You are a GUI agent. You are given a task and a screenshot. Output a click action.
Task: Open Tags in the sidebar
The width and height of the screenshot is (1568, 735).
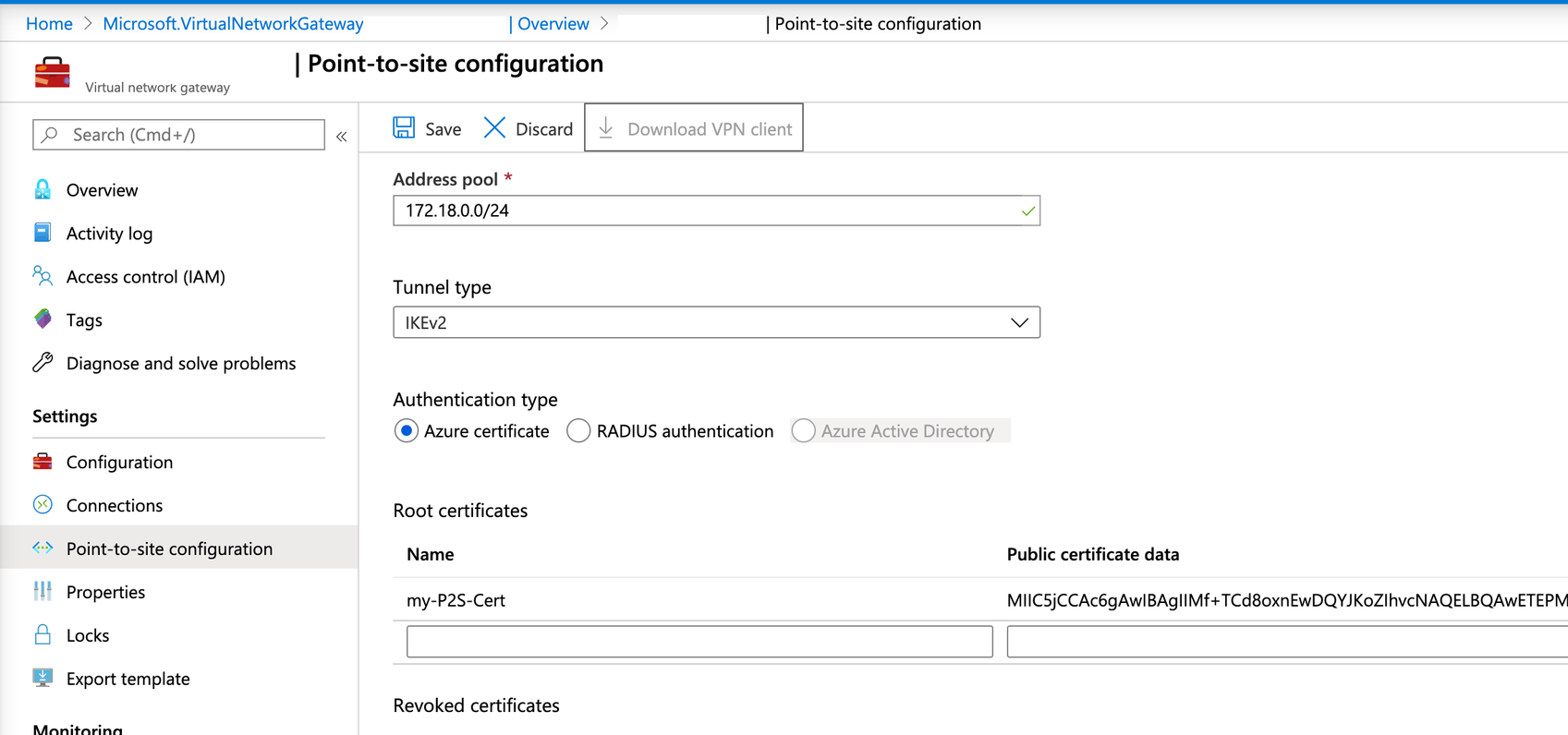[84, 320]
